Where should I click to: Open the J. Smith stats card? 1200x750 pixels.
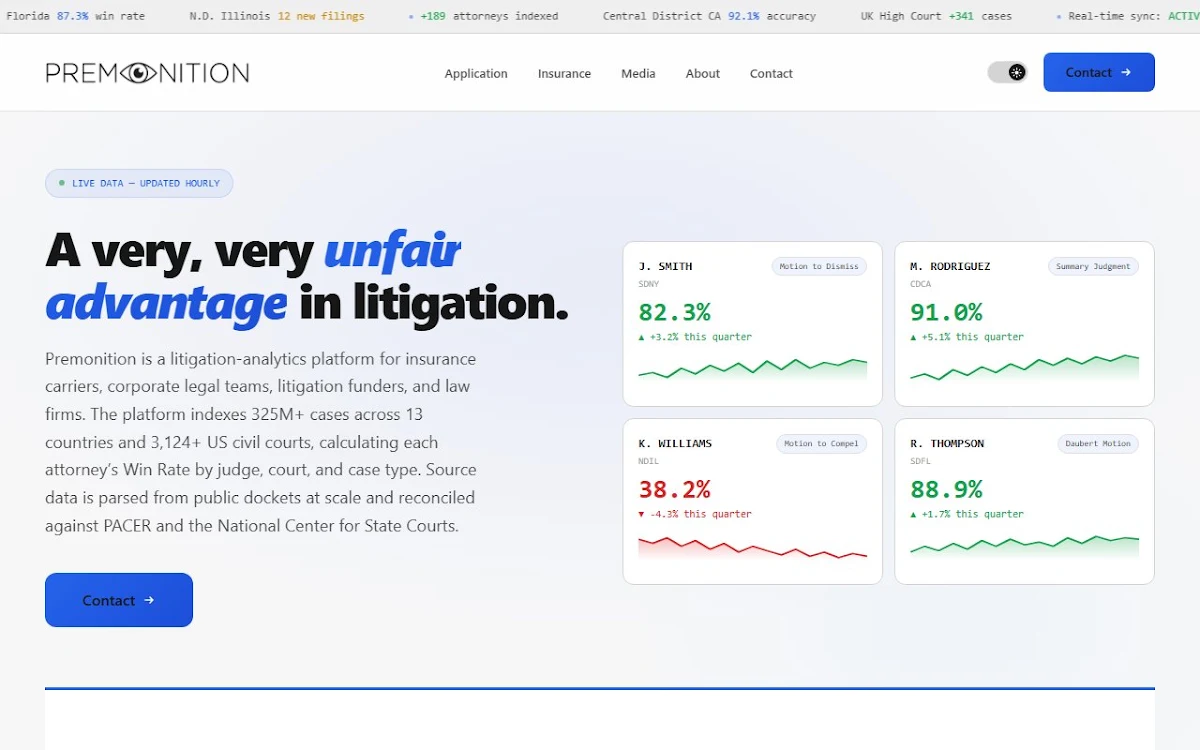pyautogui.click(x=753, y=324)
